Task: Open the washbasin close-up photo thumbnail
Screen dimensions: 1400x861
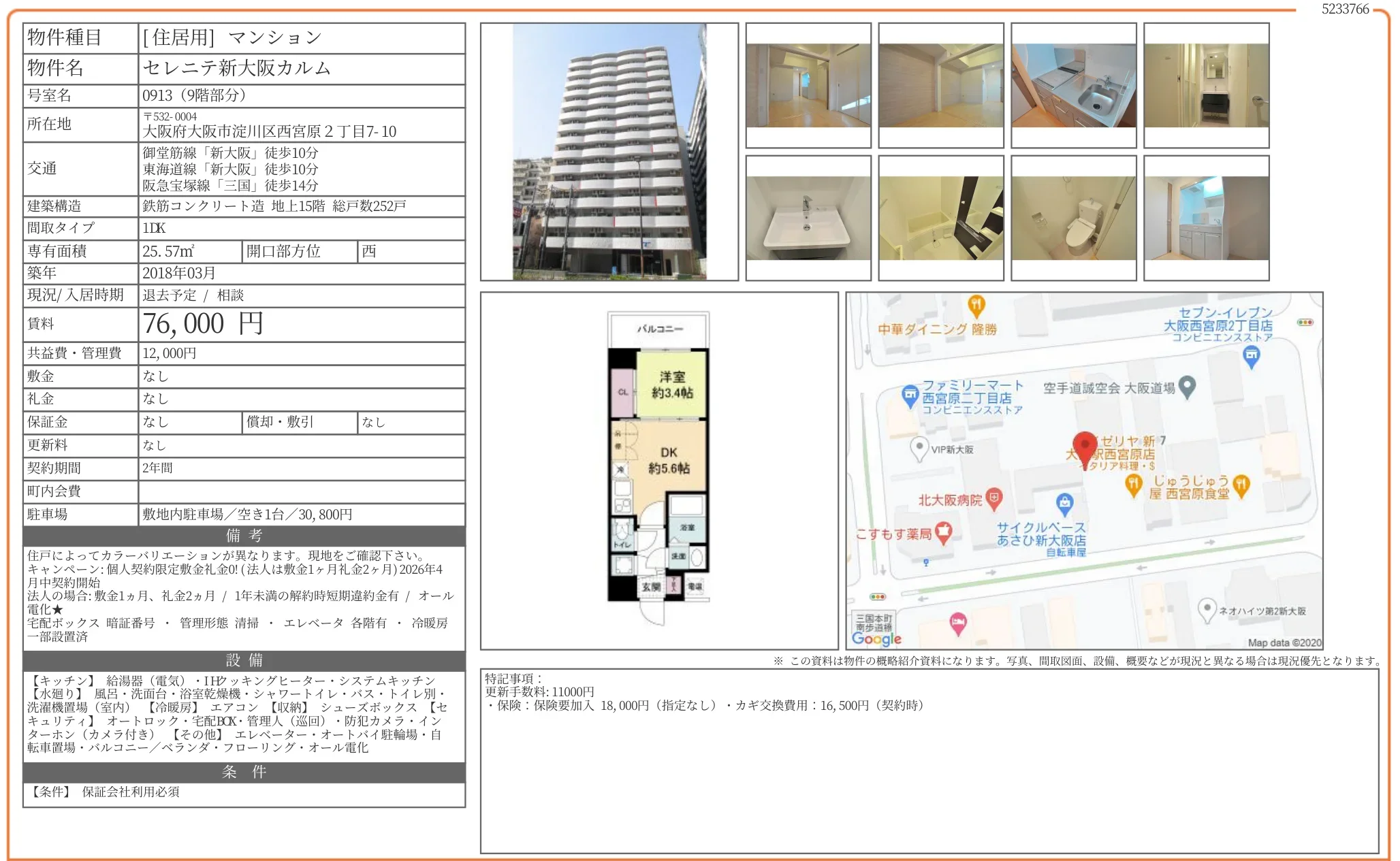Action: (x=808, y=218)
